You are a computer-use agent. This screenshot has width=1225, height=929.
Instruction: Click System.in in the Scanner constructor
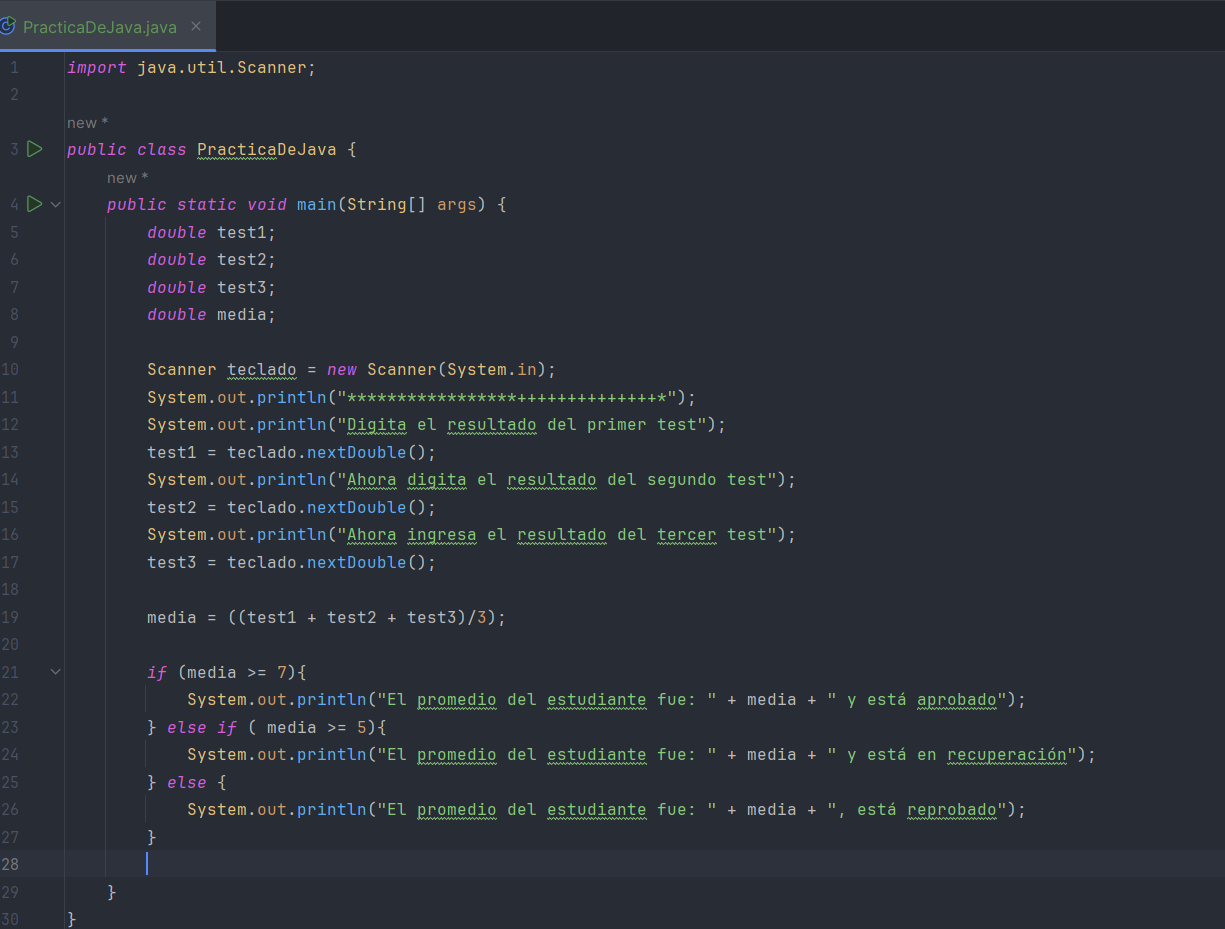(x=492, y=369)
